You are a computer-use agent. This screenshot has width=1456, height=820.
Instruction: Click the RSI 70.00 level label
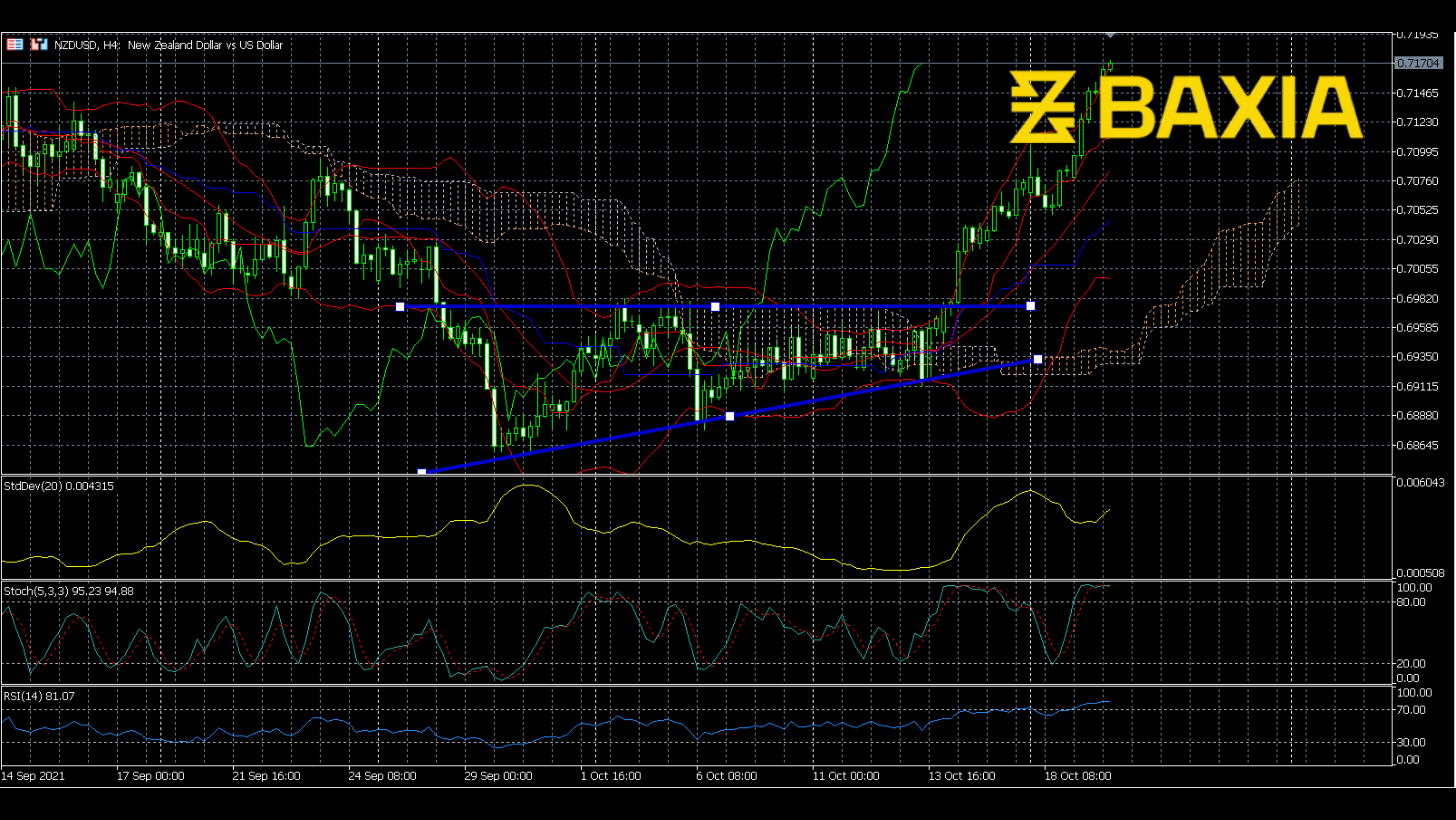[1411, 710]
